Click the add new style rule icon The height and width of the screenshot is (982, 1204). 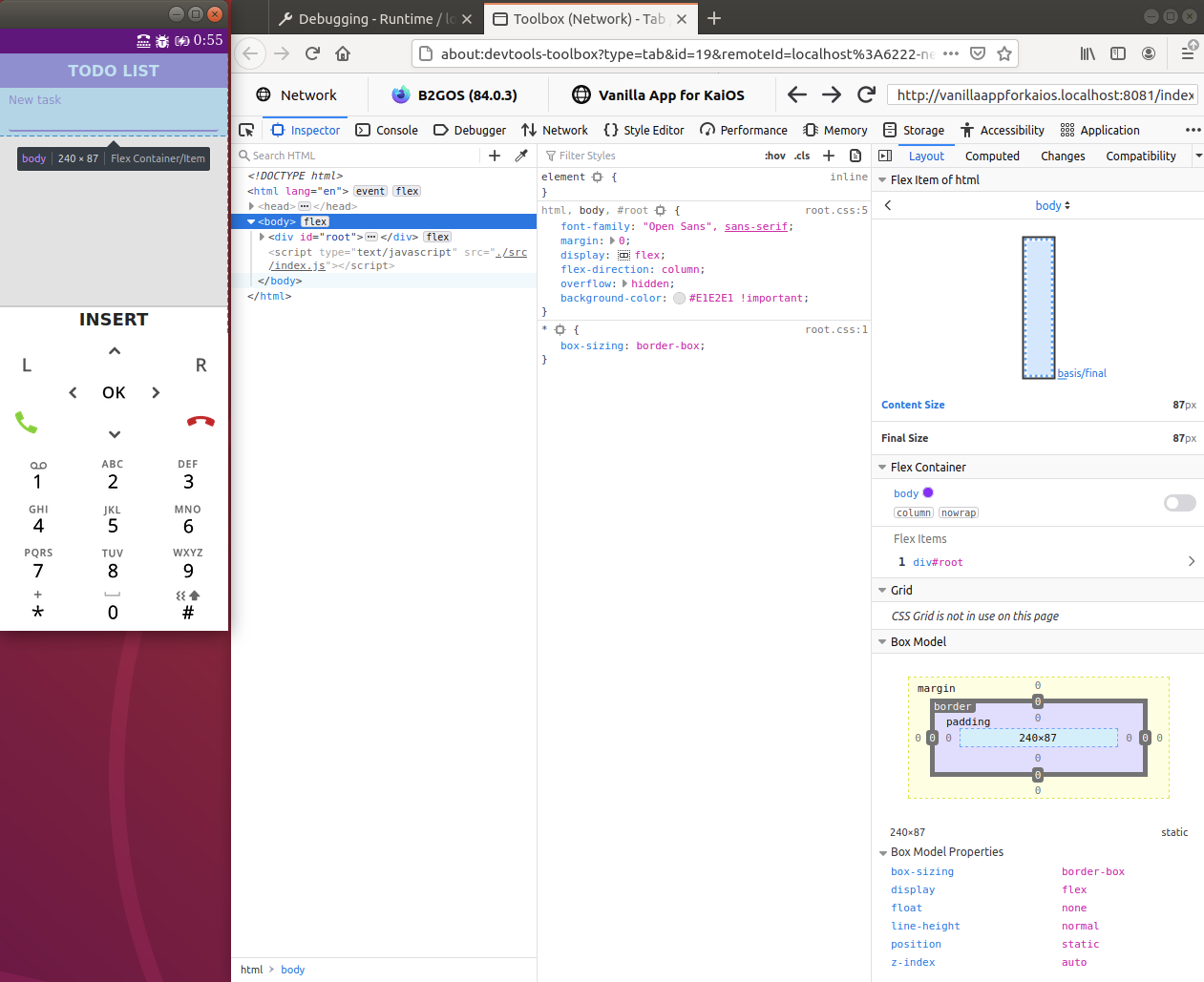point(829,156)
